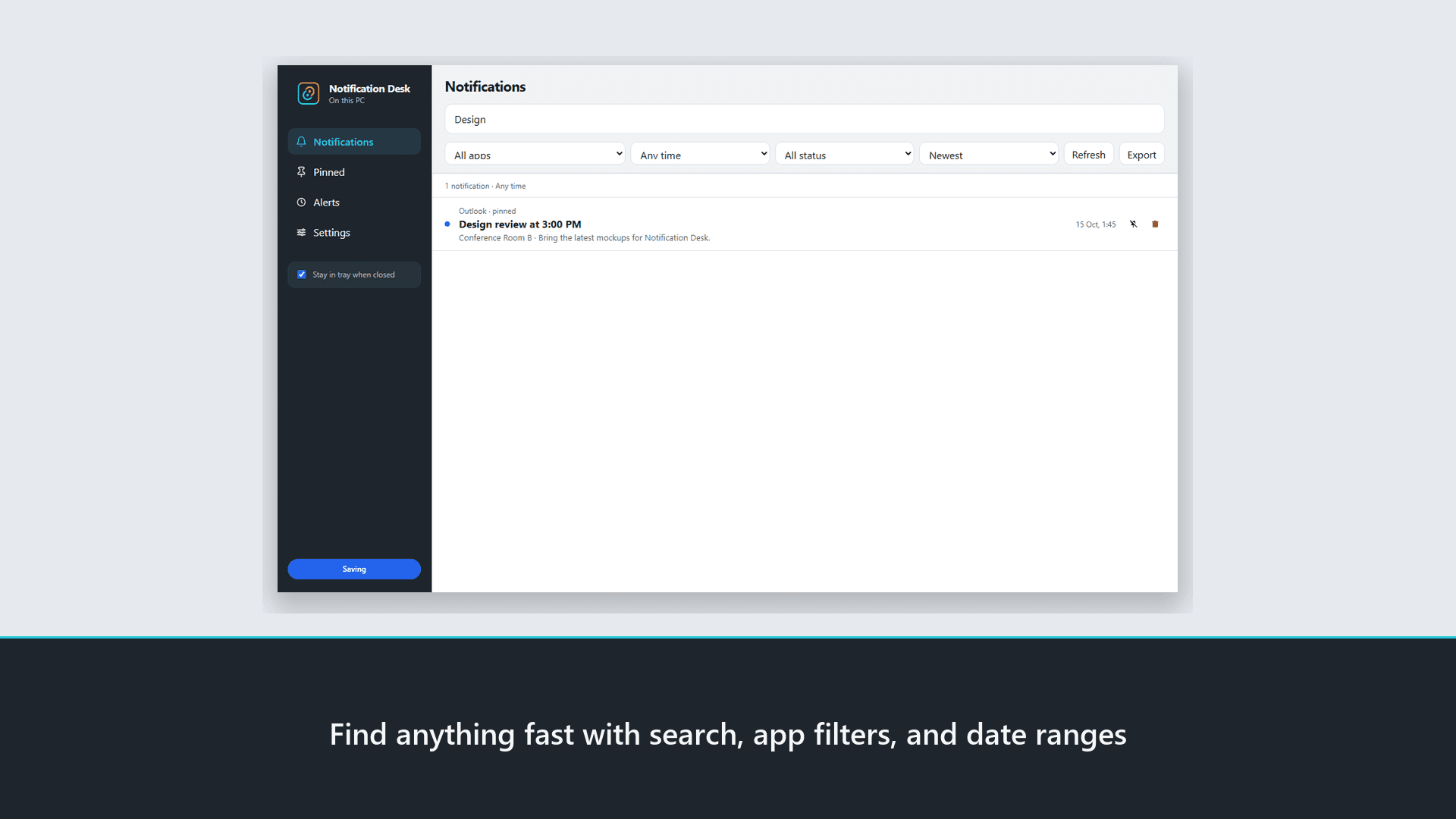Click the Conference Room B description text
The width and height of the screenshot is (1456, 819).
584,238
